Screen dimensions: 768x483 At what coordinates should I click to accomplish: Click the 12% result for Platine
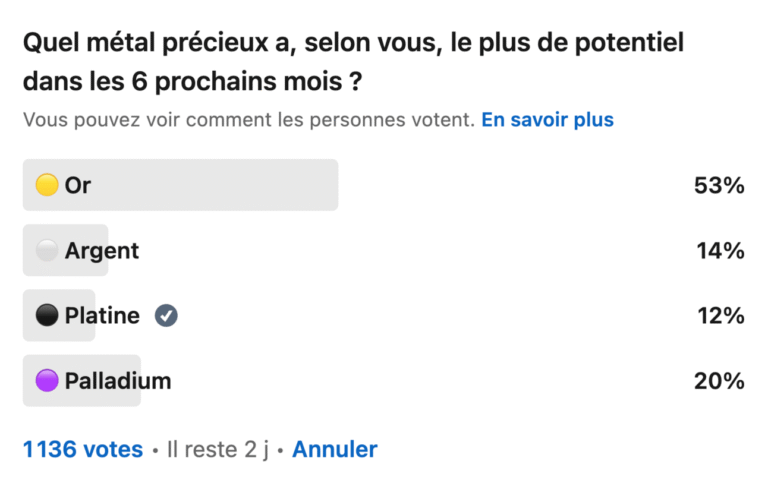[720, 316]
